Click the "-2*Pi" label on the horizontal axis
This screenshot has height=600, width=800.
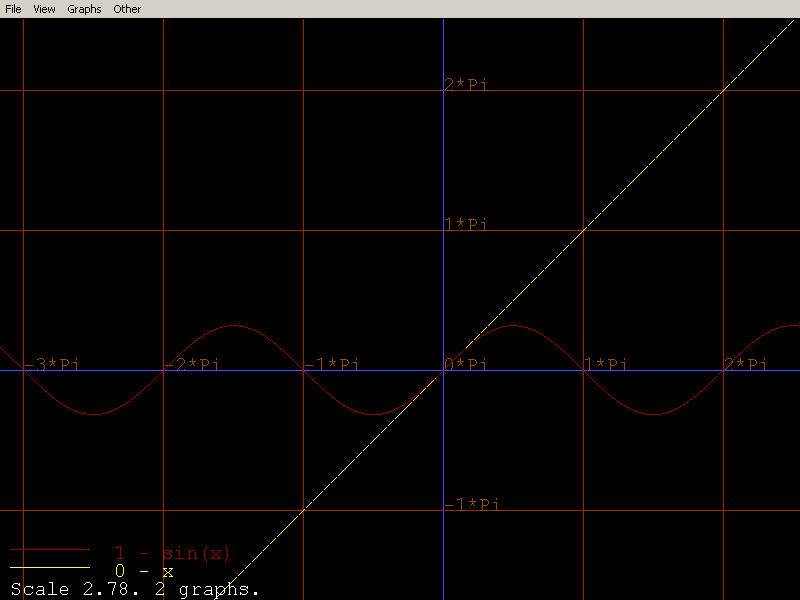(x=192, y=364)
